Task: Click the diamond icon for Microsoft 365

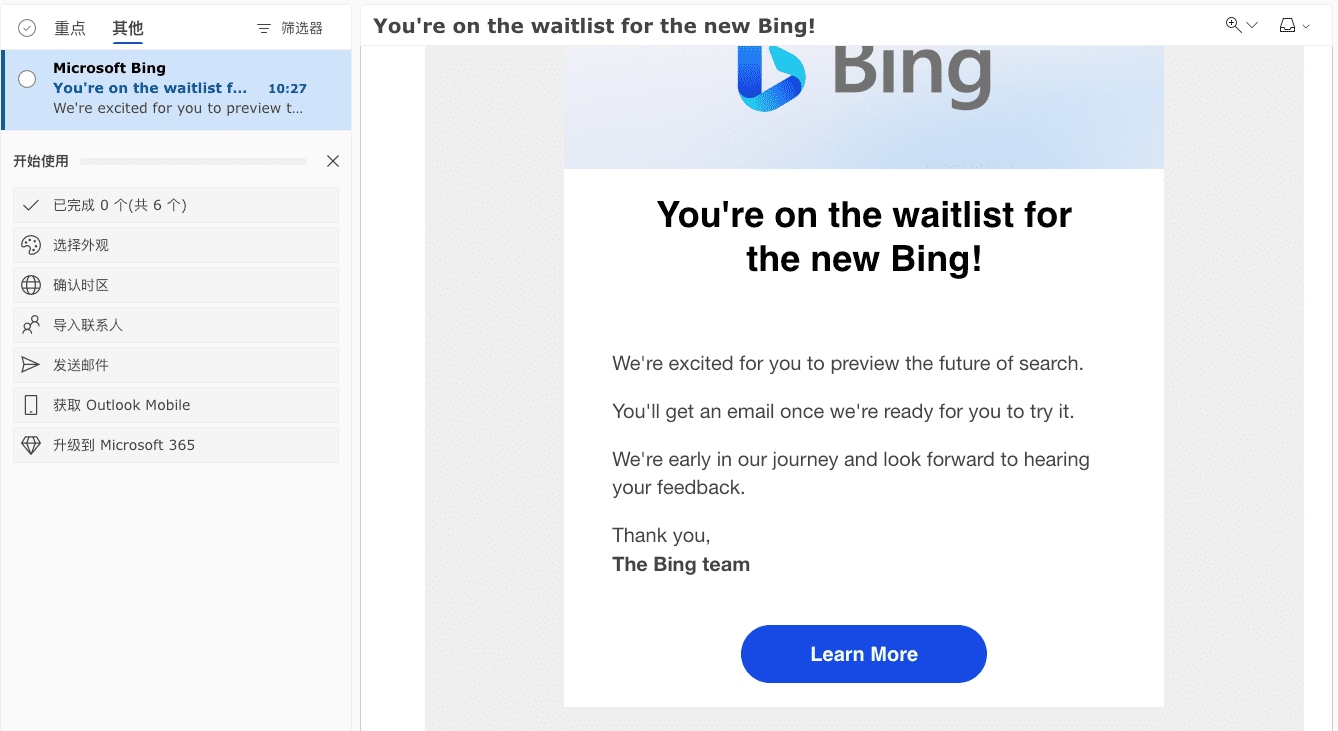Action: 31,445
